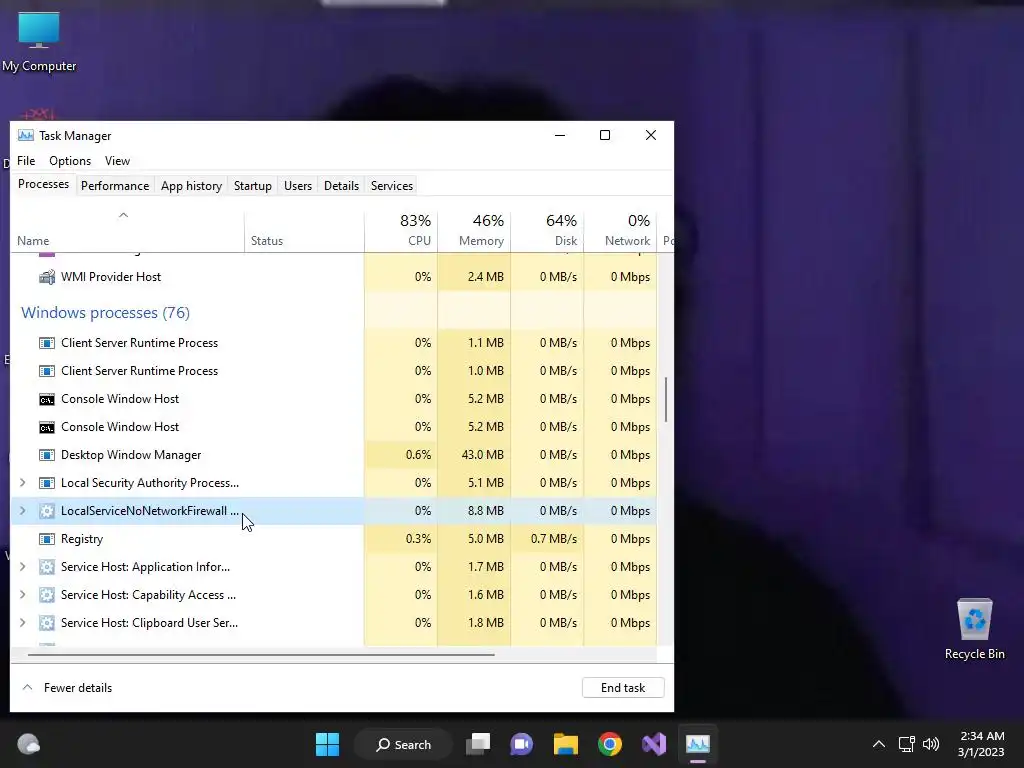Click the taskbar Search box
Image resolution: width=1024 pixels, height=768 pixels.
click(x=403, y=744)
